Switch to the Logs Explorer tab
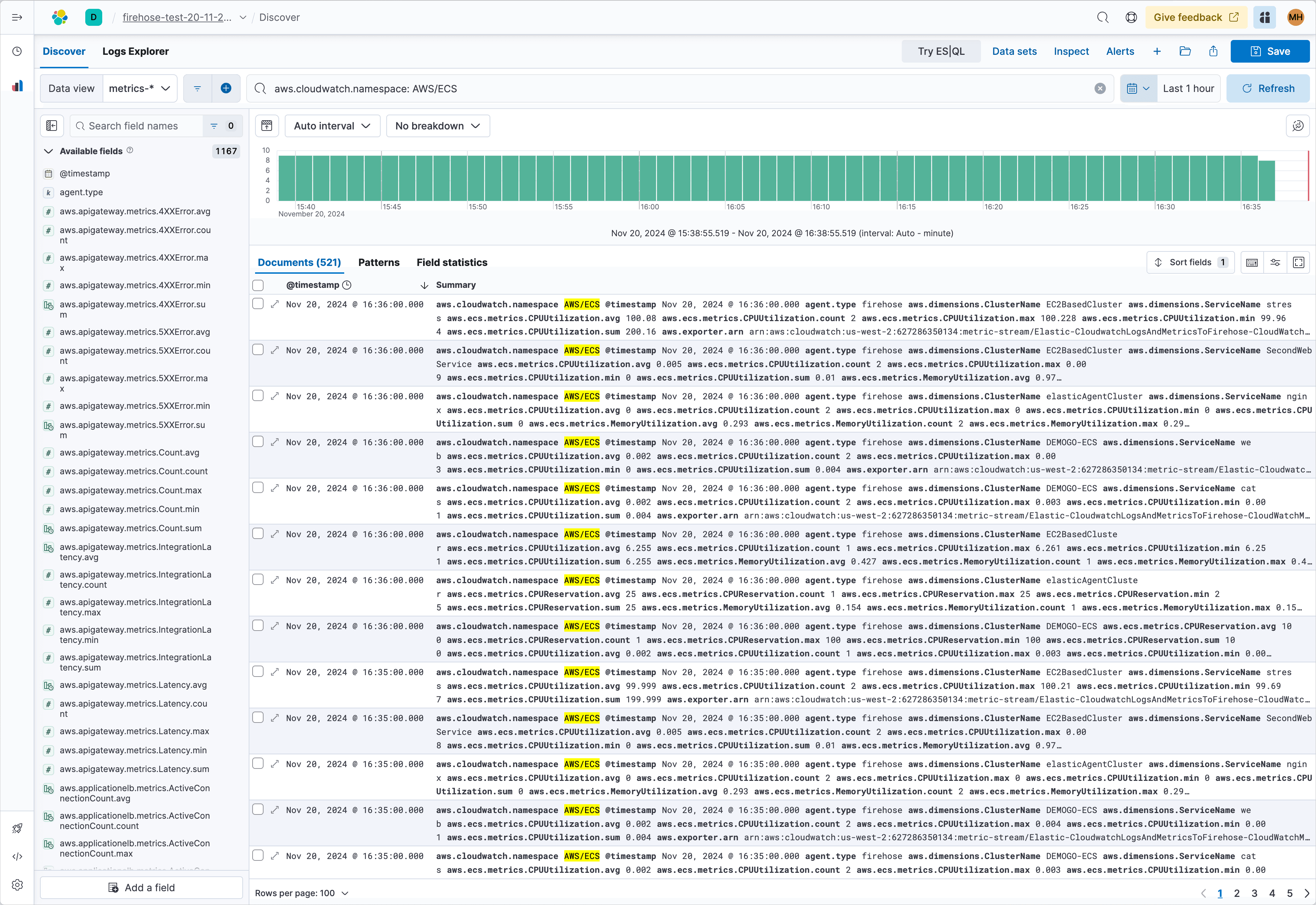 click(135, 51)
